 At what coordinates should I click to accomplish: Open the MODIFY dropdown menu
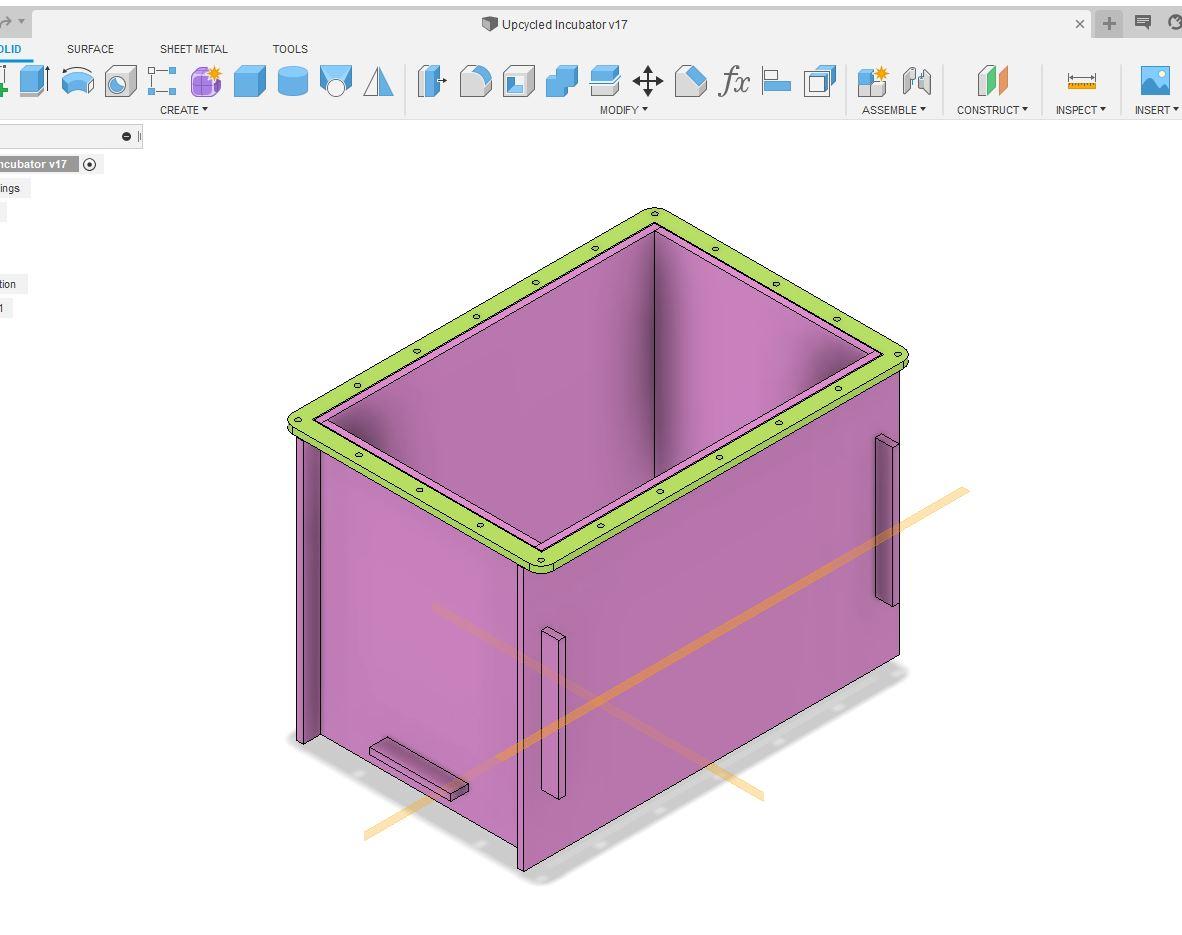(x=623, y=110)
